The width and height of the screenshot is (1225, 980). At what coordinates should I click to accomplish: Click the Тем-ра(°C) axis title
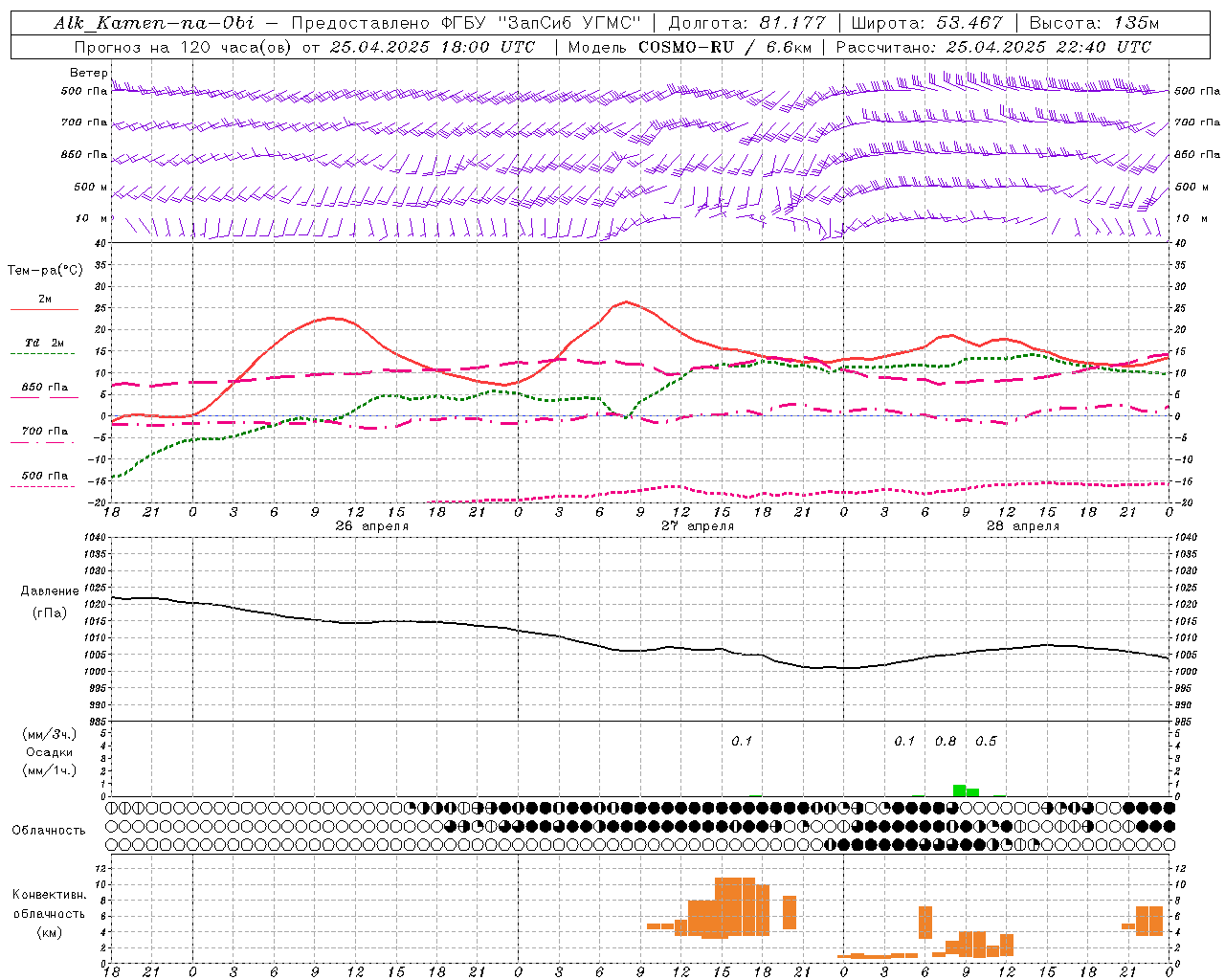tap(45, 271)
